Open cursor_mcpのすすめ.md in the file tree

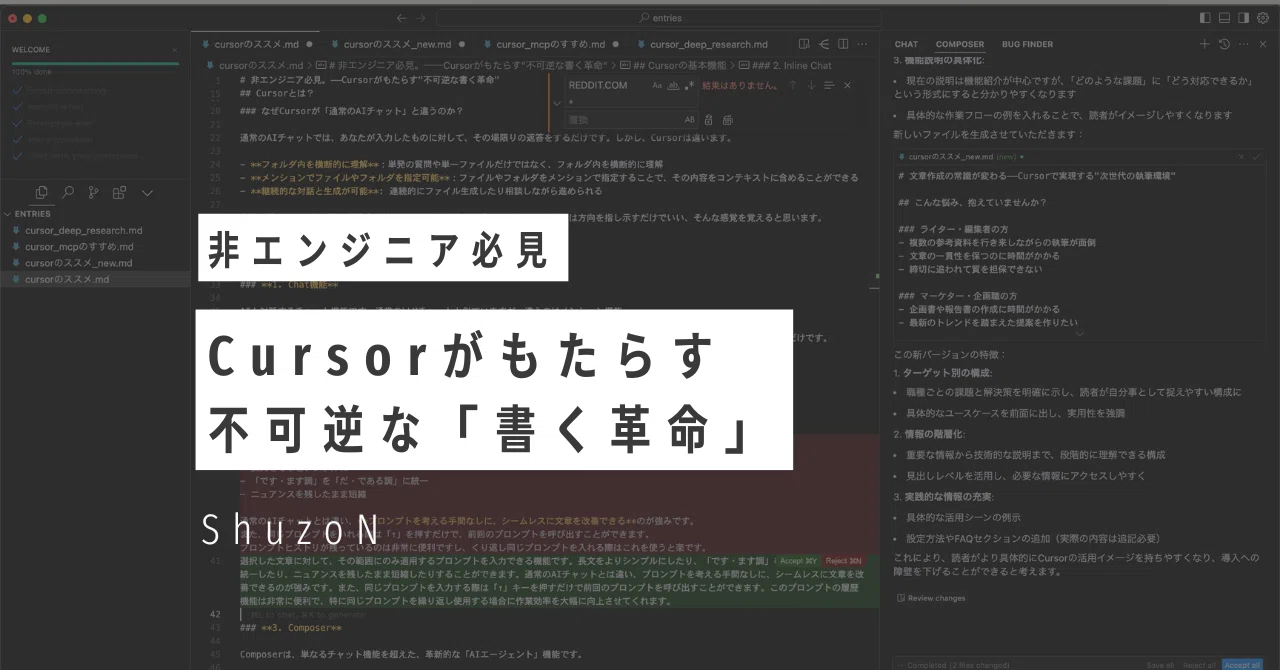[95, 246]
